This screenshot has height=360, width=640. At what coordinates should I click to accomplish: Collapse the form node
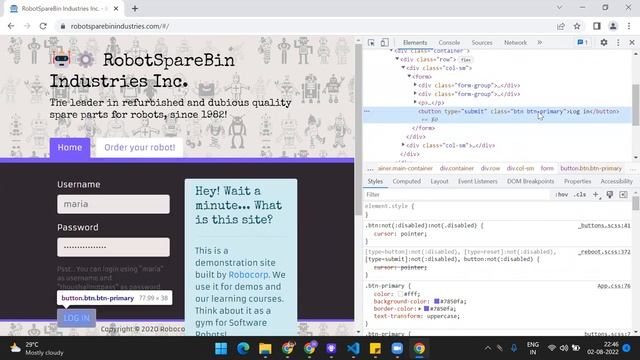point(409,76)
